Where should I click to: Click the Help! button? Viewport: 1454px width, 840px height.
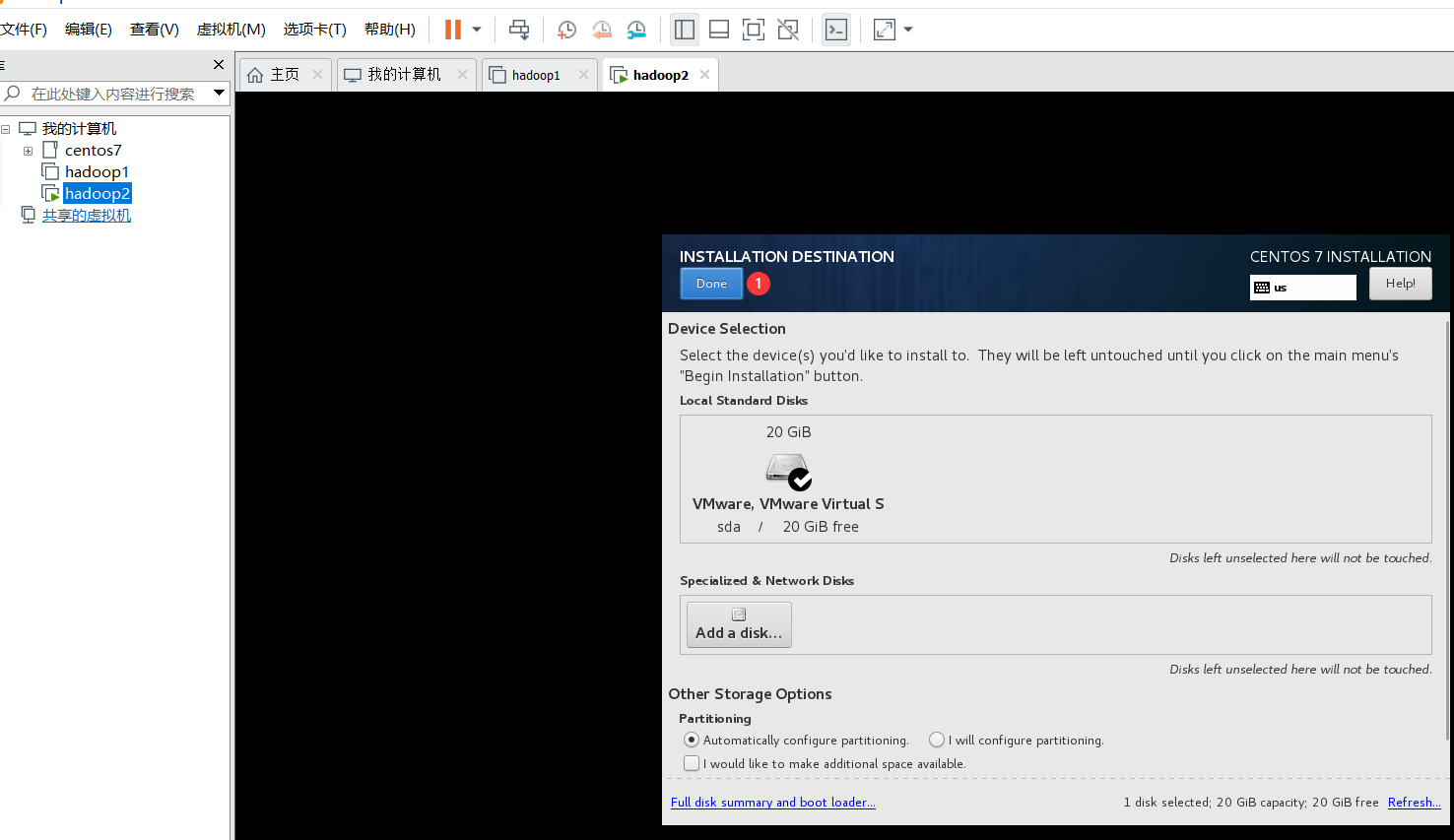(x=1400, y=284)
